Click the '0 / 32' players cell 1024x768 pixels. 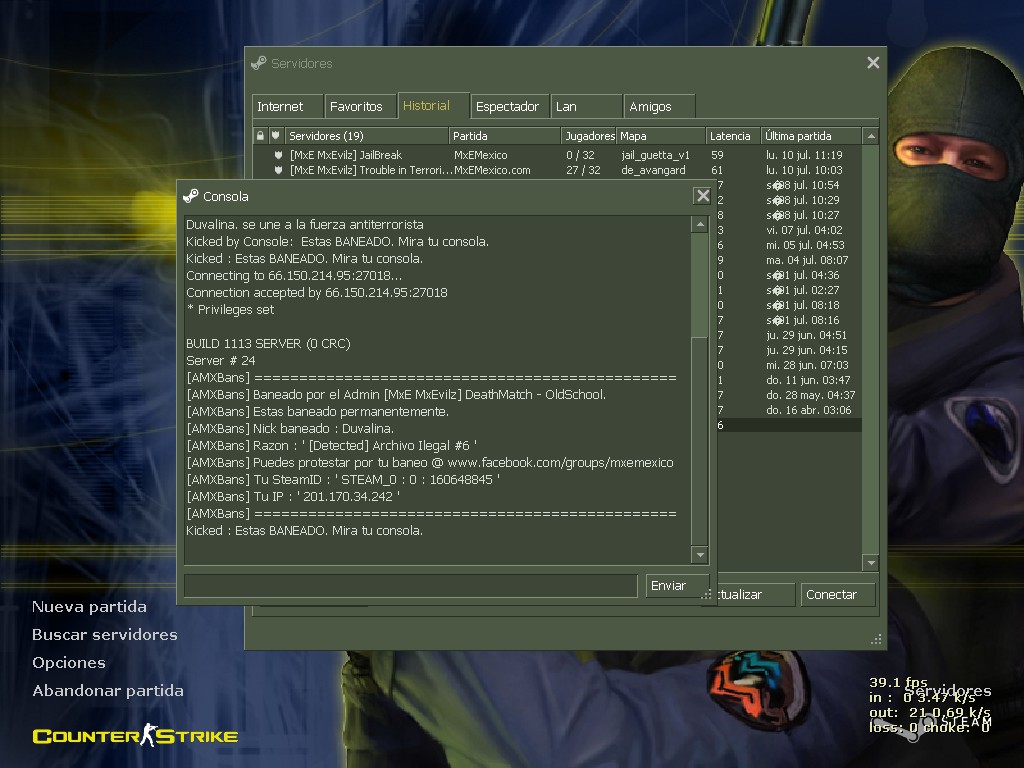(581, 155)
